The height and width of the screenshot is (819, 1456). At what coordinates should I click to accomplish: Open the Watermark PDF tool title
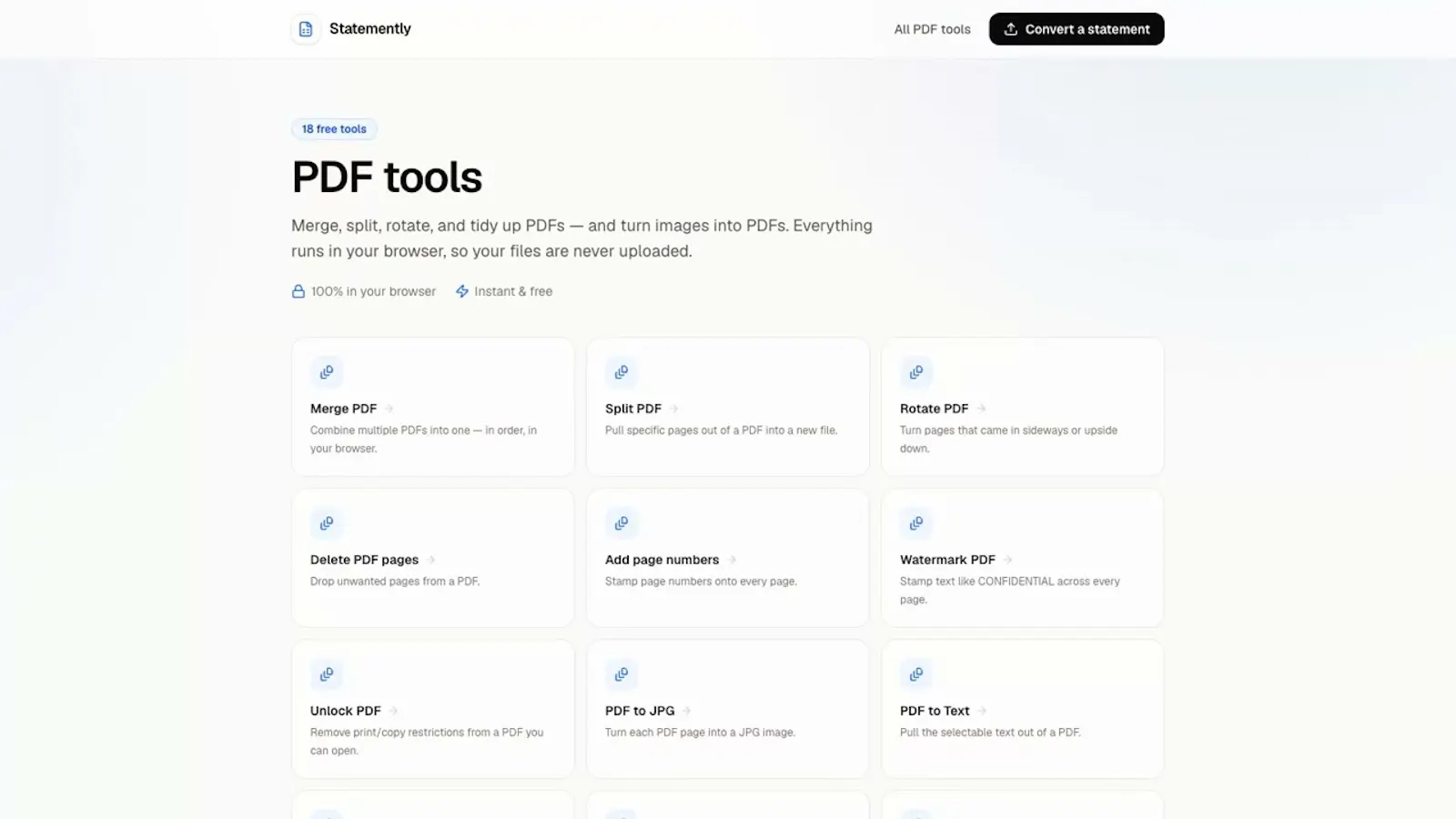coord(947,560)
